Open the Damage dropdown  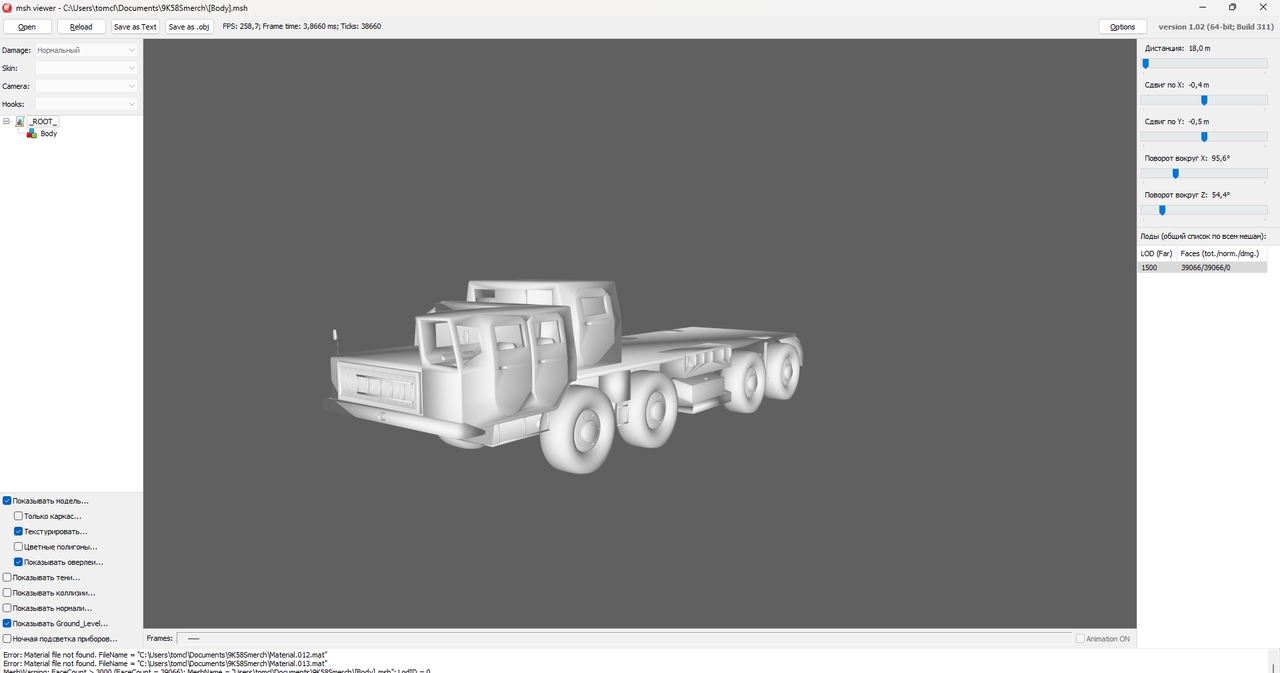(86, 50)
